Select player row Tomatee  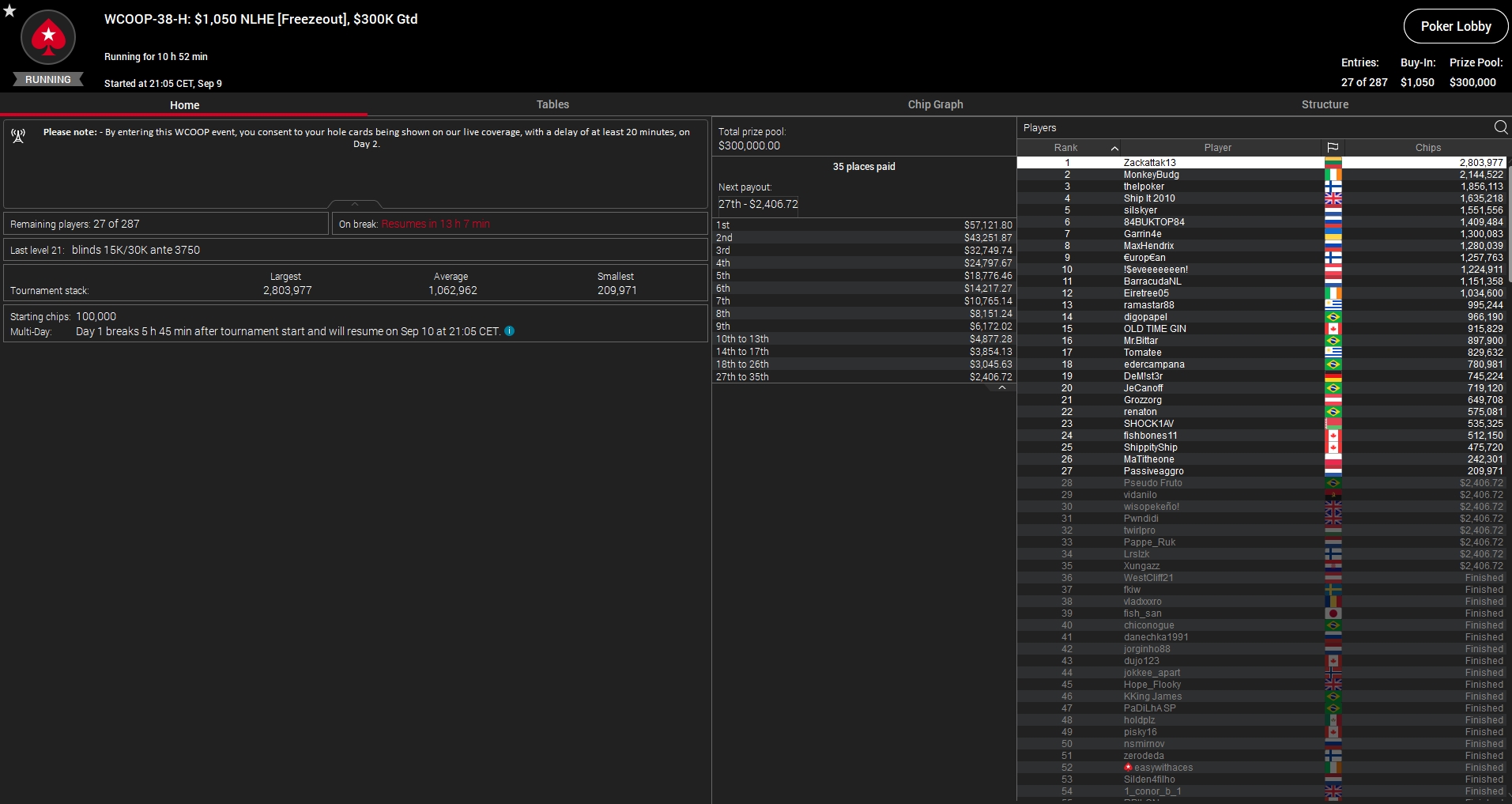(1261, 353)
